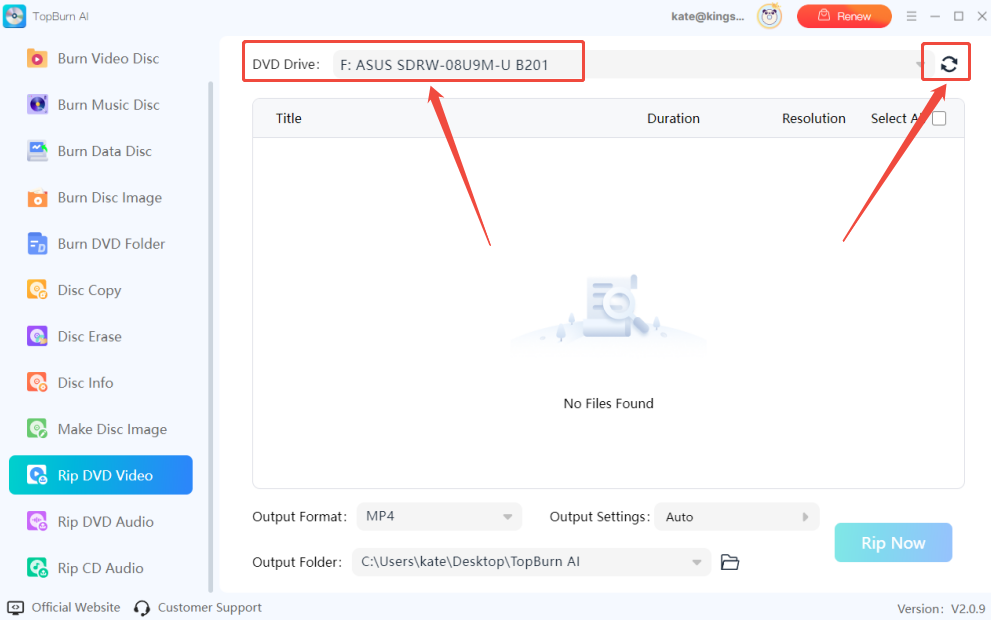
Task: Open the Official Website link
Action: point(75,608)
